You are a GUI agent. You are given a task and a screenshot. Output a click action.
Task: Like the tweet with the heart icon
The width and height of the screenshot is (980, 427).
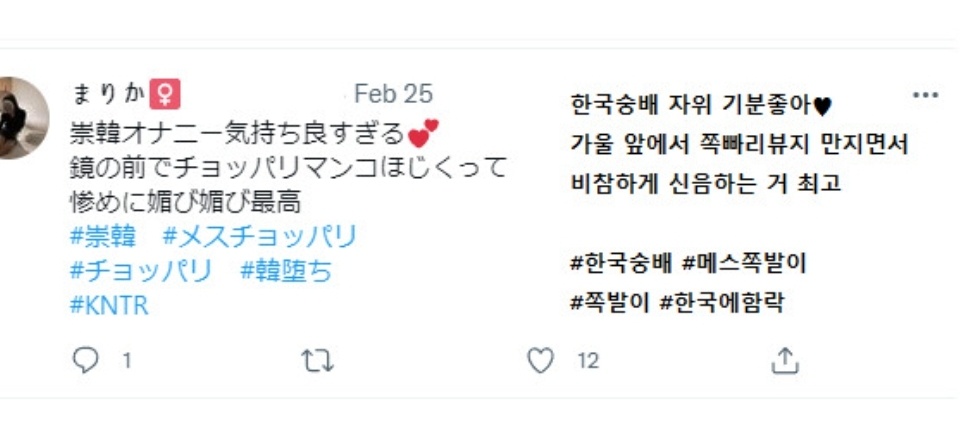541,360
